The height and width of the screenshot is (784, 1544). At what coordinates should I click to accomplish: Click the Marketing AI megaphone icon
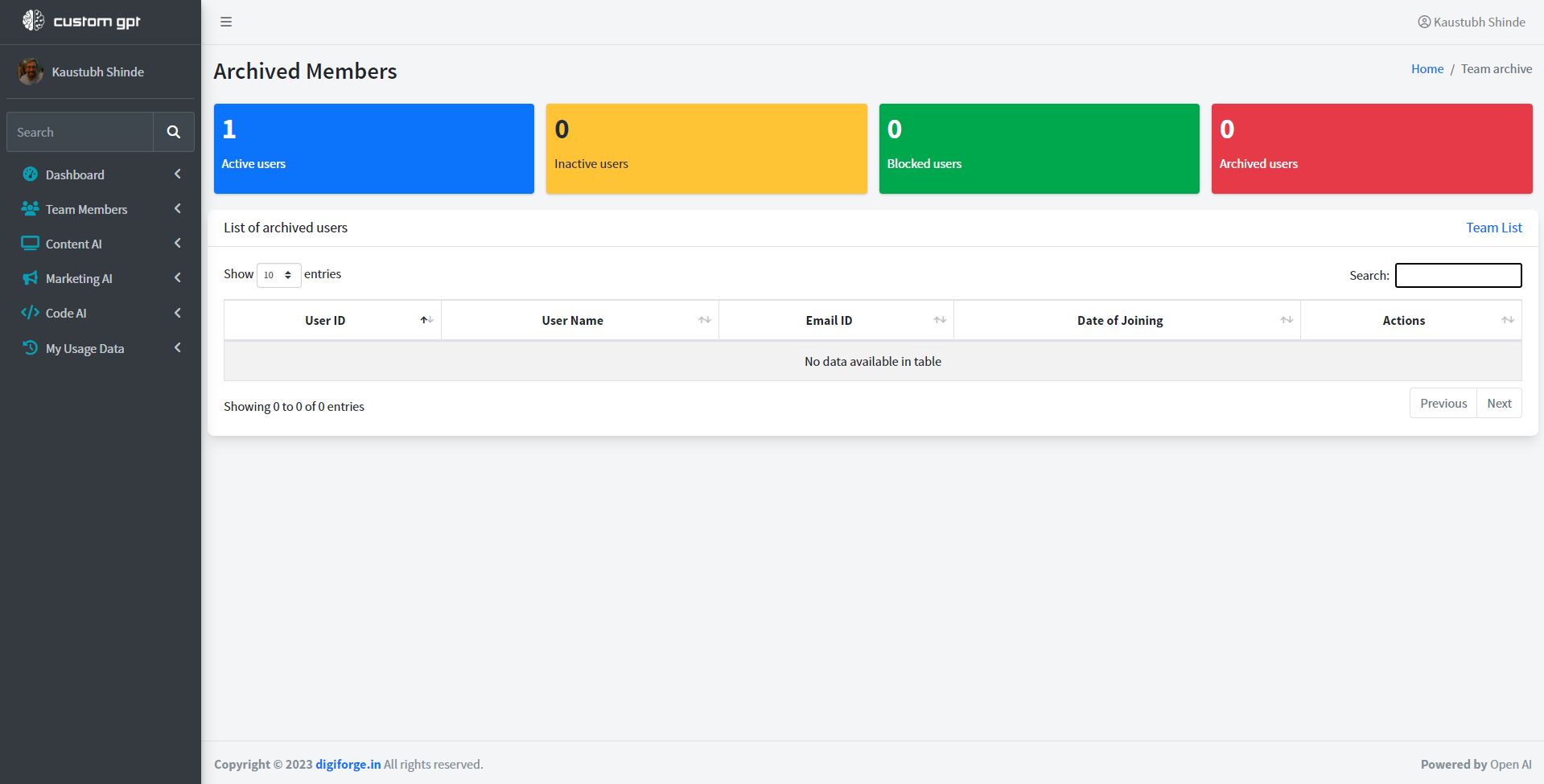click(30, 278)
